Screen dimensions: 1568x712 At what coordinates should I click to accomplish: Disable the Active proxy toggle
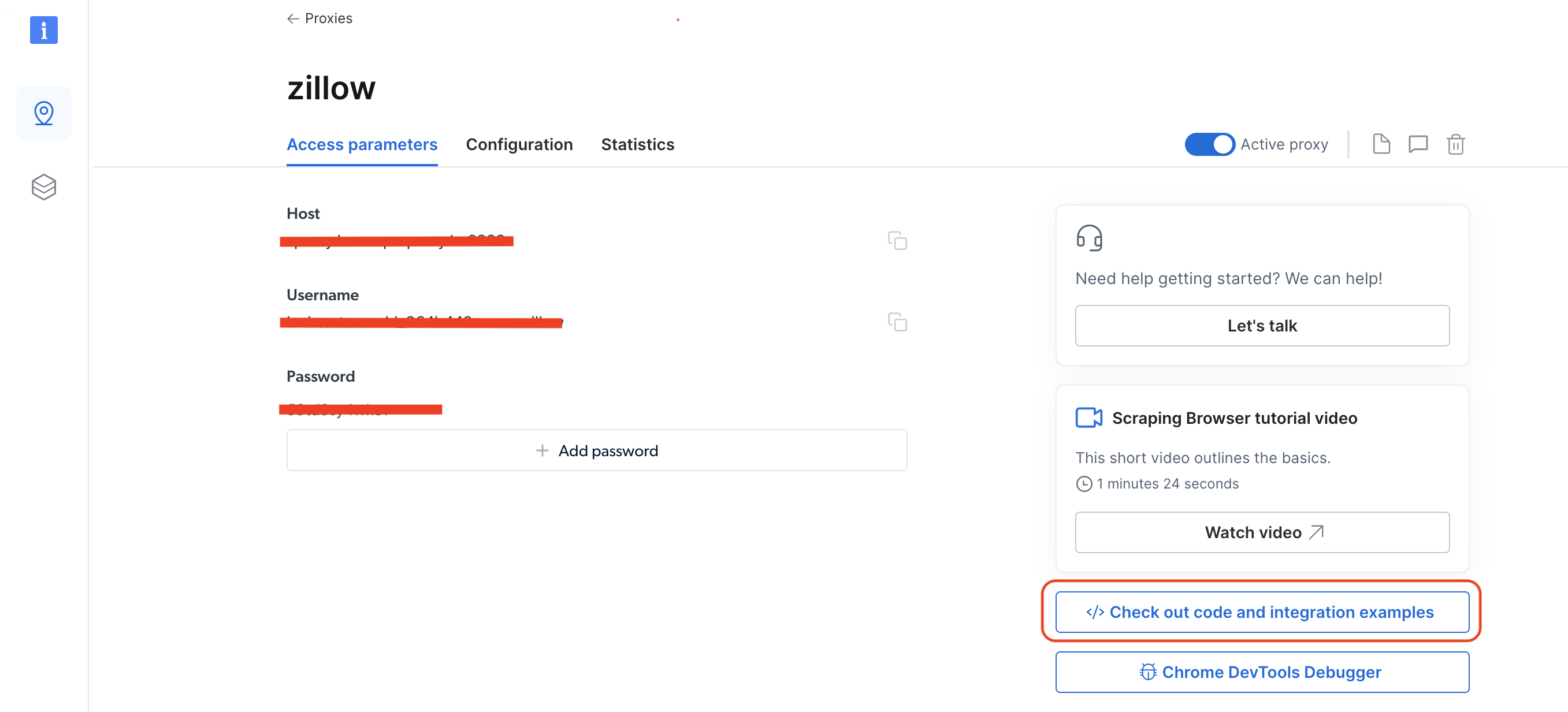tap(1209, 144)
